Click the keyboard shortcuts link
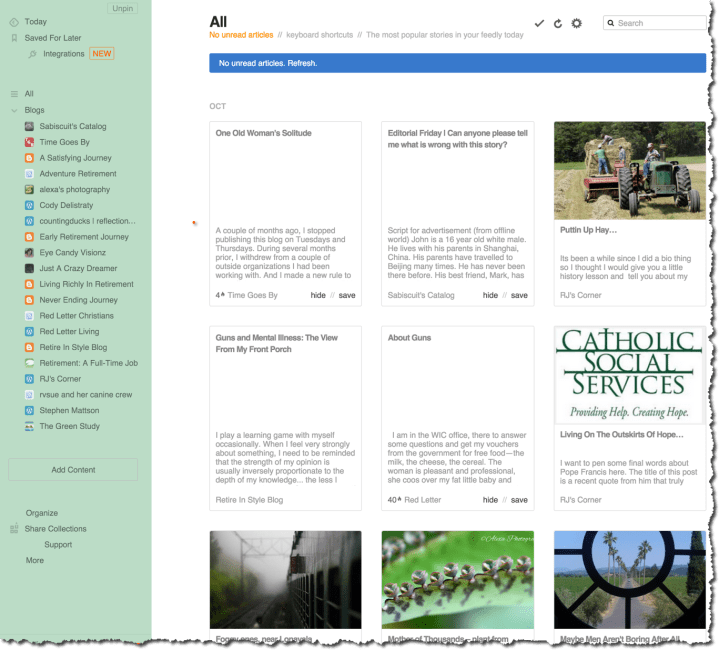 pos(319,35)
